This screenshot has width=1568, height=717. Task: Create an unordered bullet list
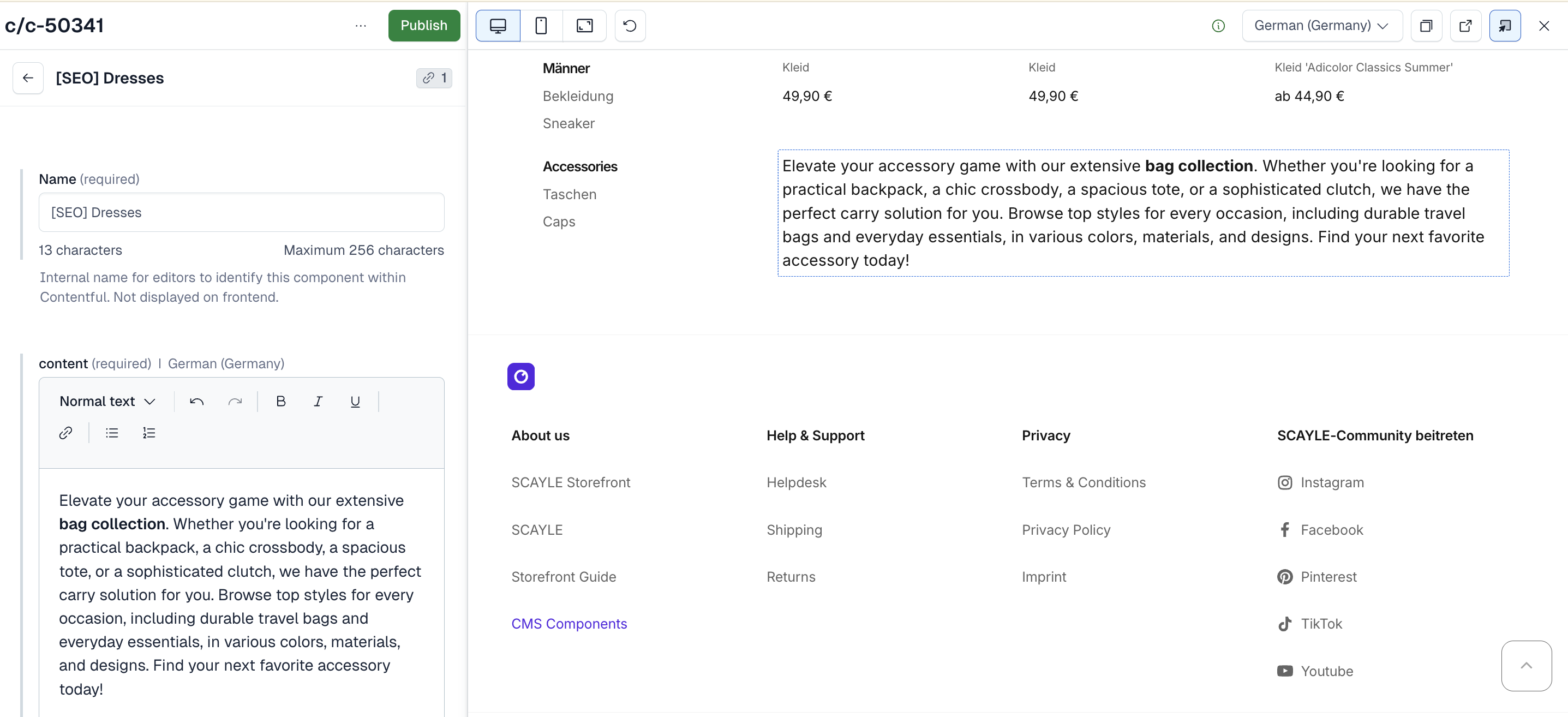coord(112,433)
